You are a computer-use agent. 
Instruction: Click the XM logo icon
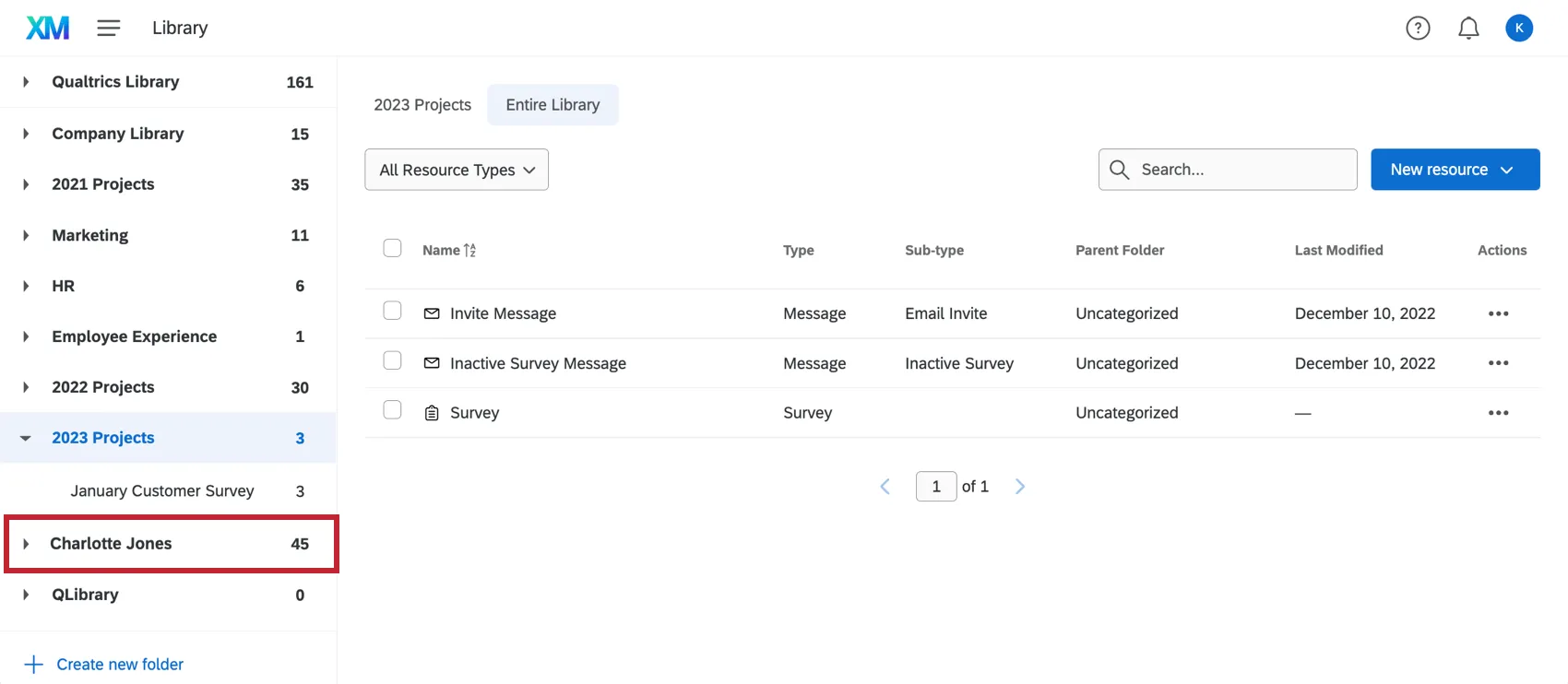(47, 28)
